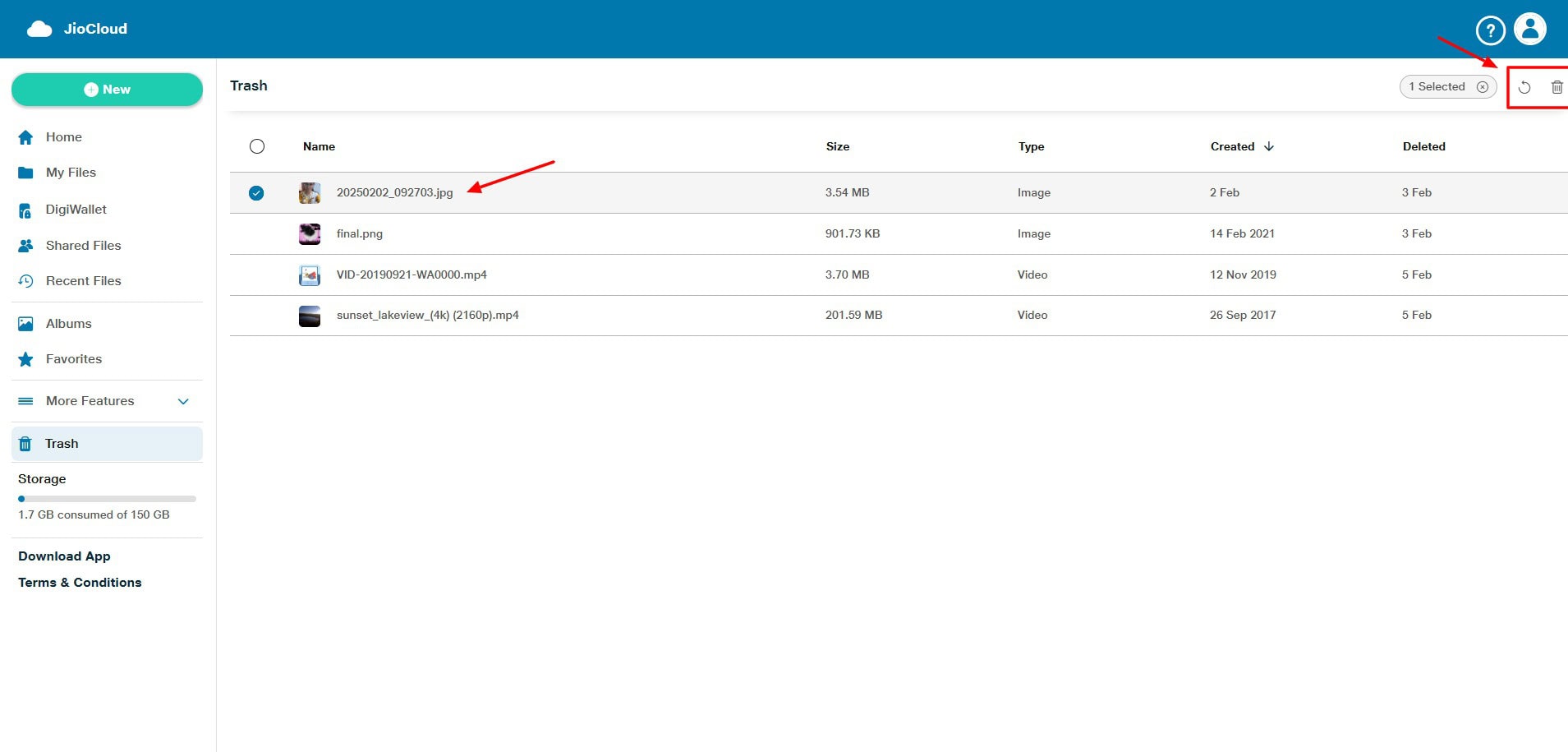
Task: Open the help question mark icon
Action: coord(1490,30)
